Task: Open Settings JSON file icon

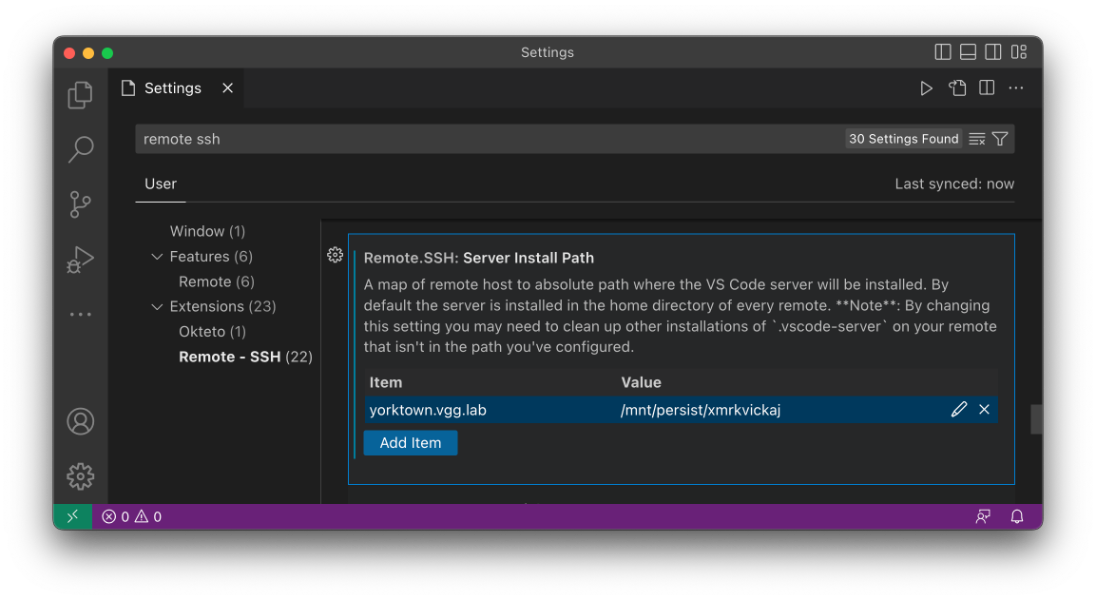Action: click(957, 88)
